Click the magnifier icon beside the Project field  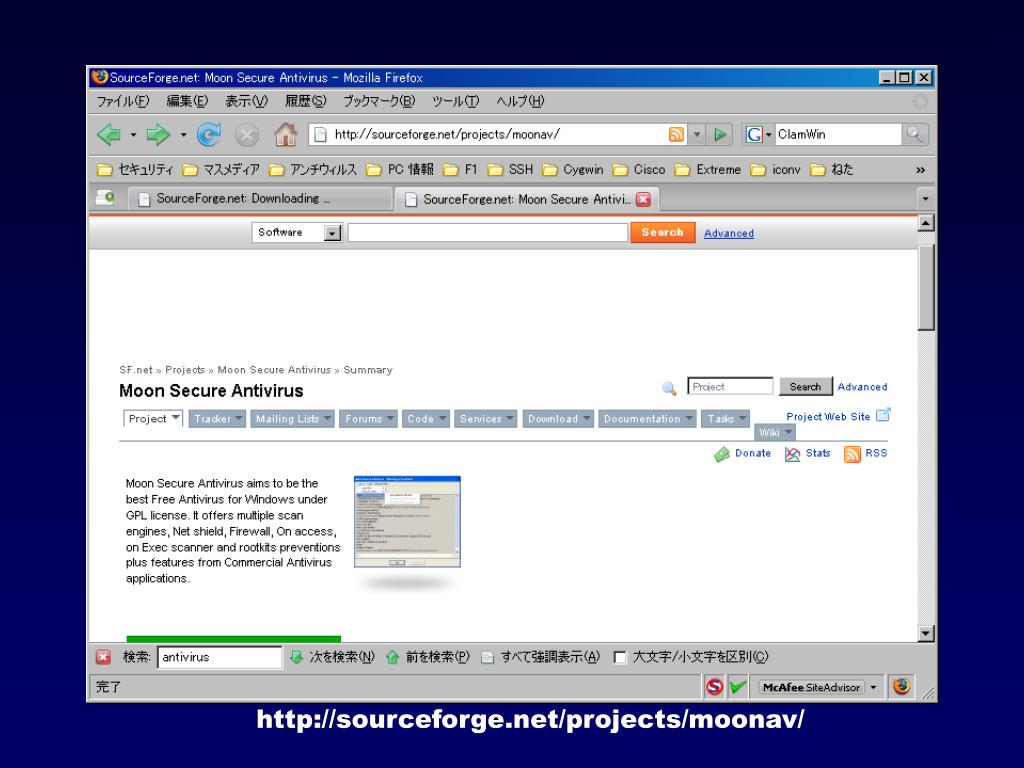[669, 388]
